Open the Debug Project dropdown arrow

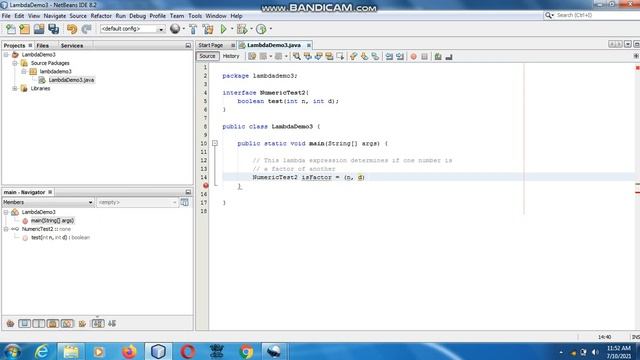pos(251,29)
